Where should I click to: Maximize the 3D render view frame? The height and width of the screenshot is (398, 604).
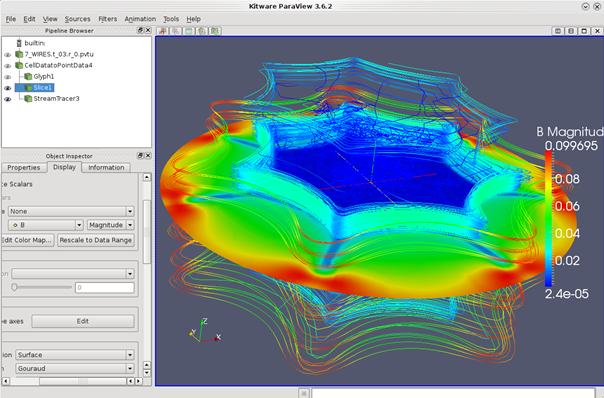[x=584, y=31]
